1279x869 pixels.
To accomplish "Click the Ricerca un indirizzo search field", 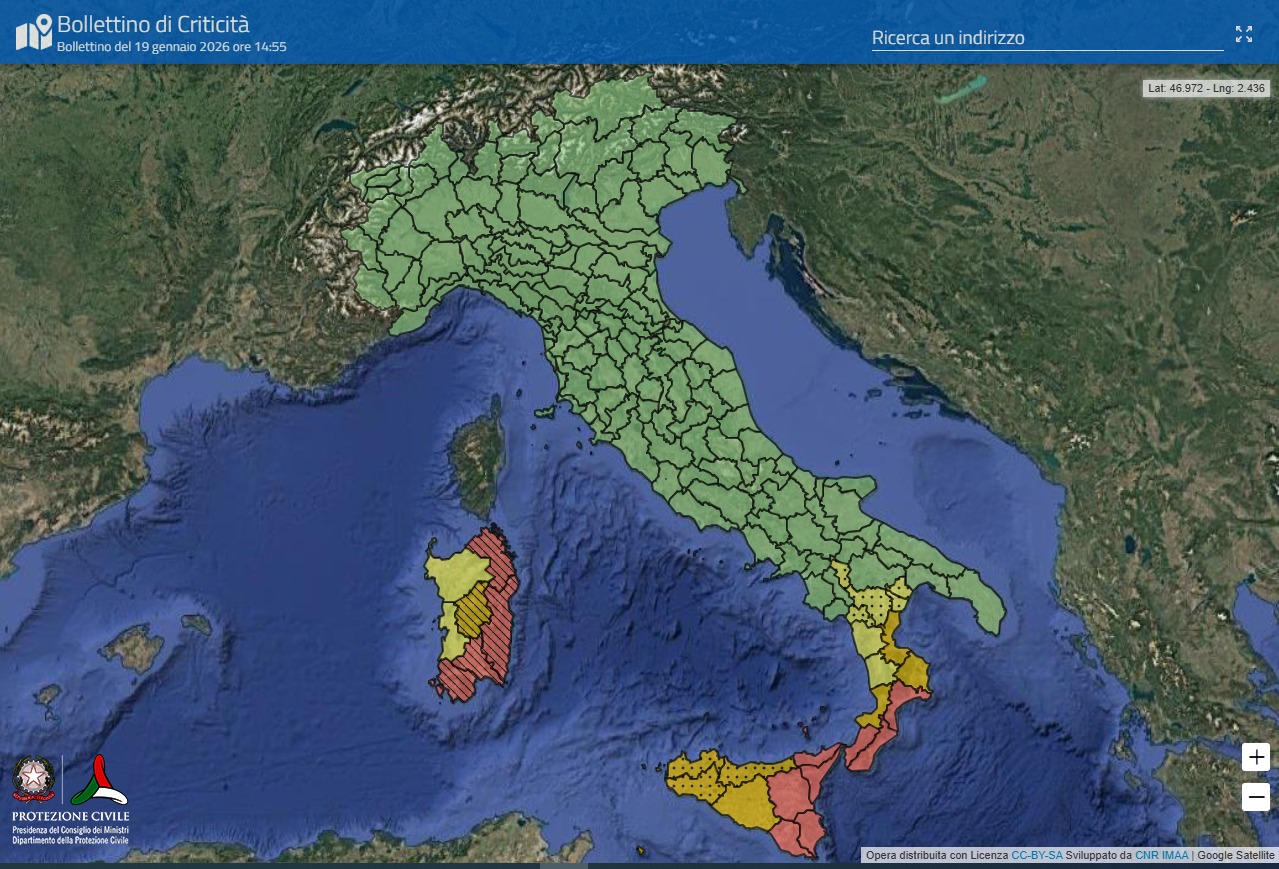I will [x=1046, y=37].
